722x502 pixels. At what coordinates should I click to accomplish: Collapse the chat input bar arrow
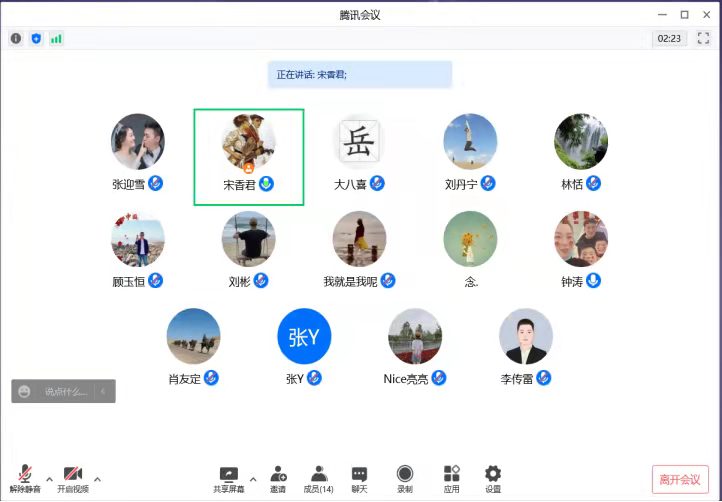(x=103, y=391)
